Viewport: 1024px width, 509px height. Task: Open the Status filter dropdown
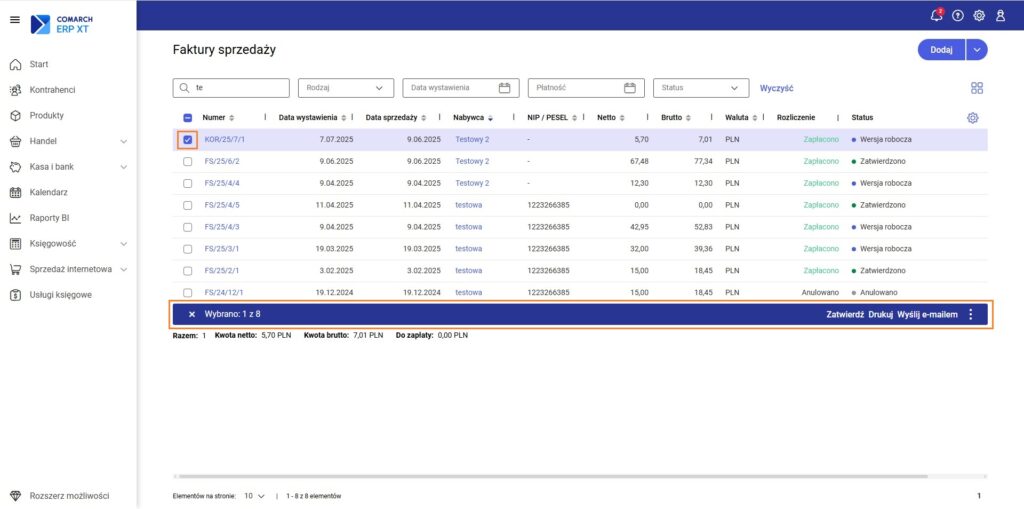click(x=701, y=88)
